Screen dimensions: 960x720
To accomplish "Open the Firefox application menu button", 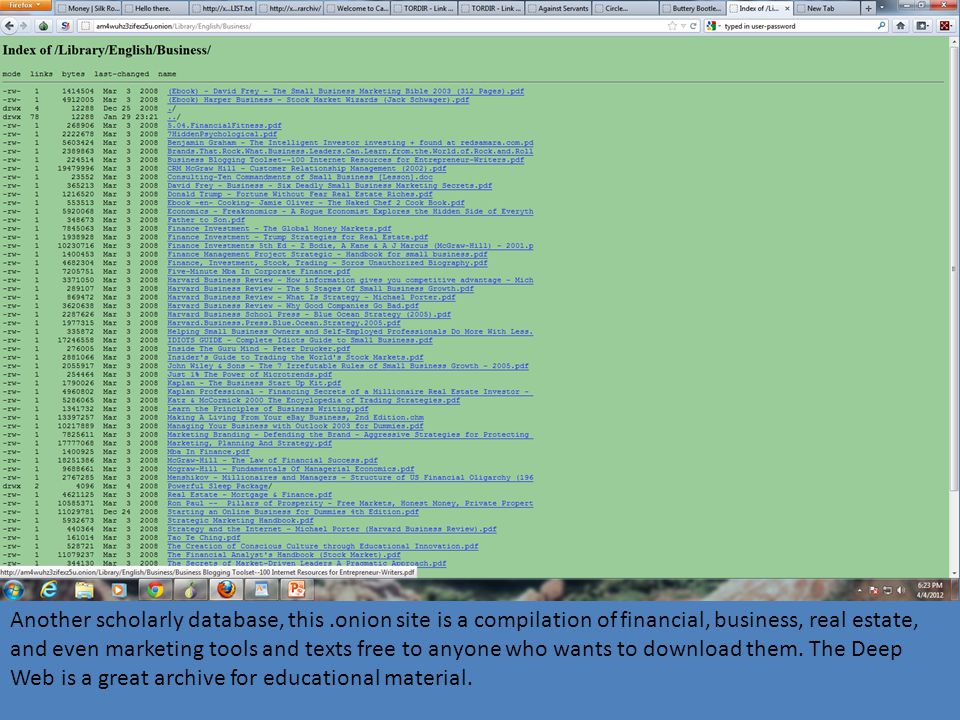I will click(x=25, y=5).
